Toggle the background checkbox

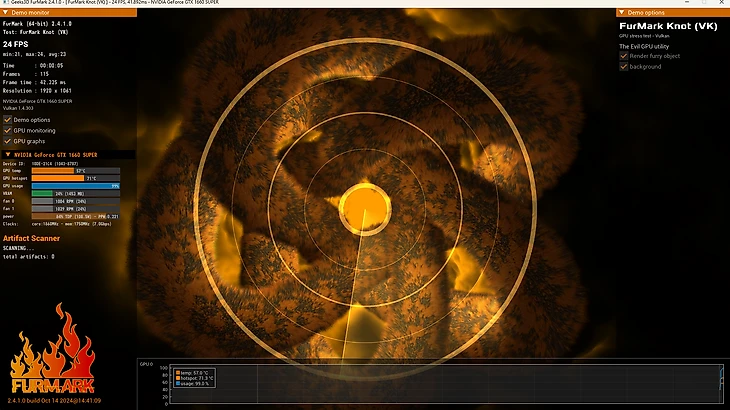coord(624,67)
